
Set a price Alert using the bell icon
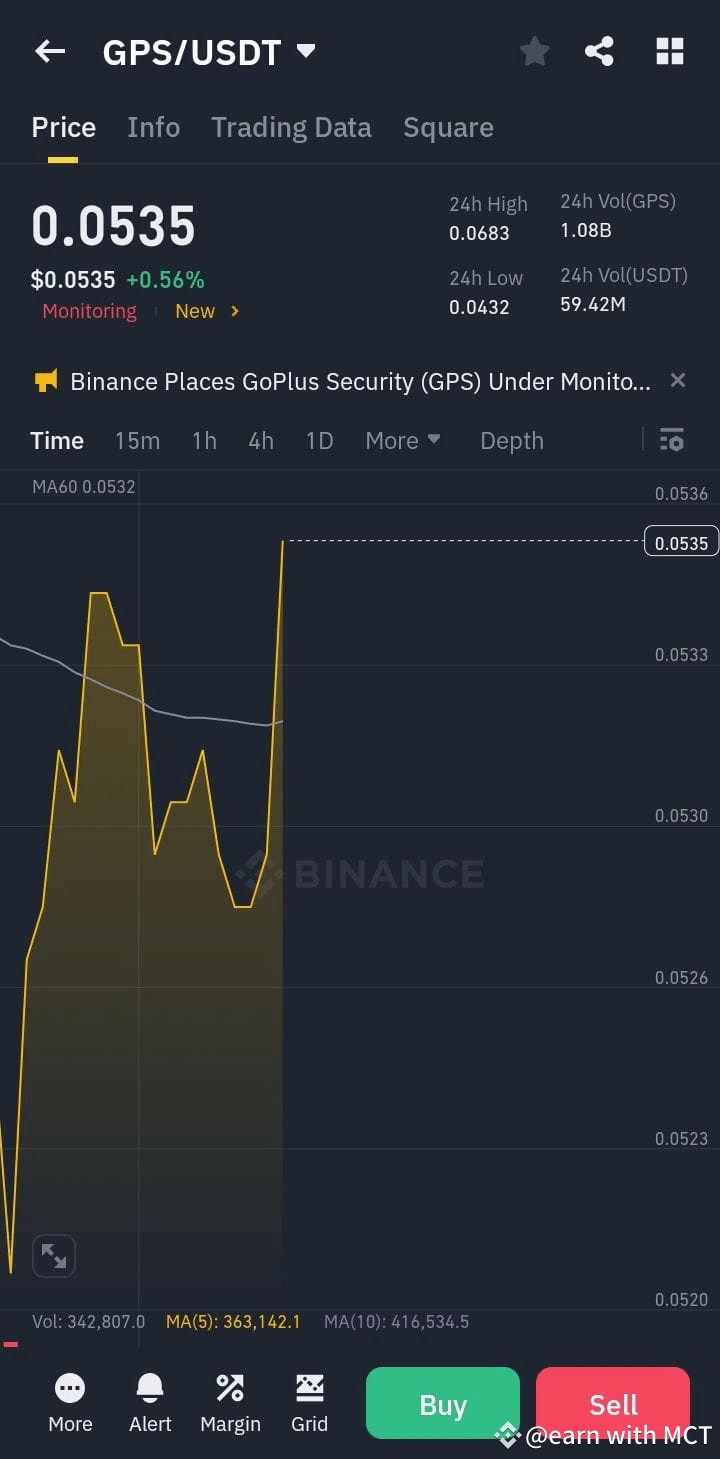tap(149, 1403)
